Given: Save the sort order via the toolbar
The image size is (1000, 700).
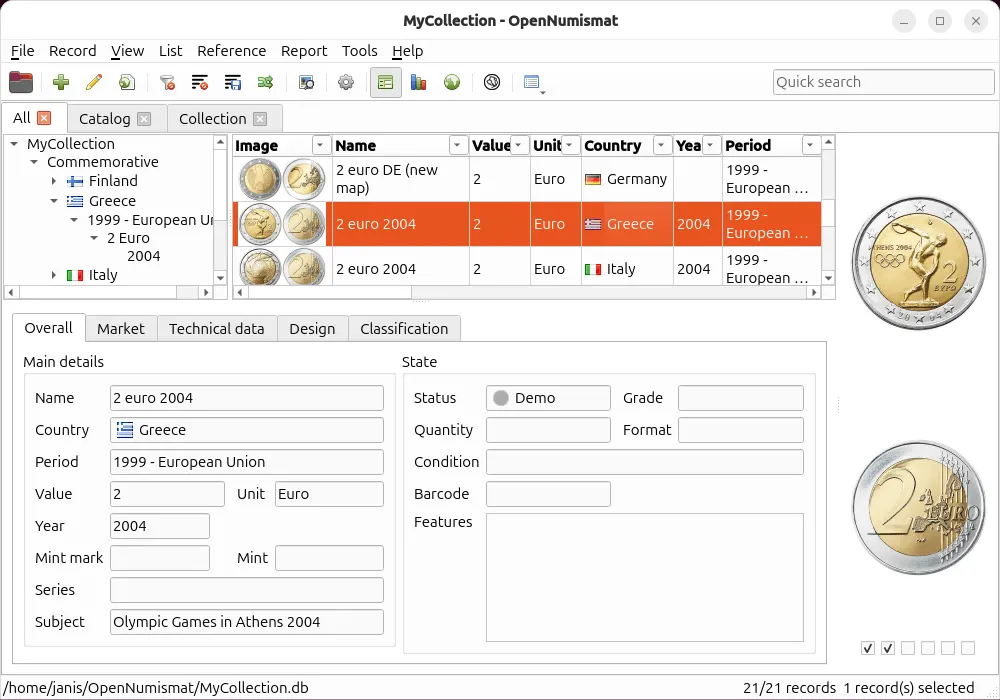Looking at the screenshot, I should [x=233, y=82].
